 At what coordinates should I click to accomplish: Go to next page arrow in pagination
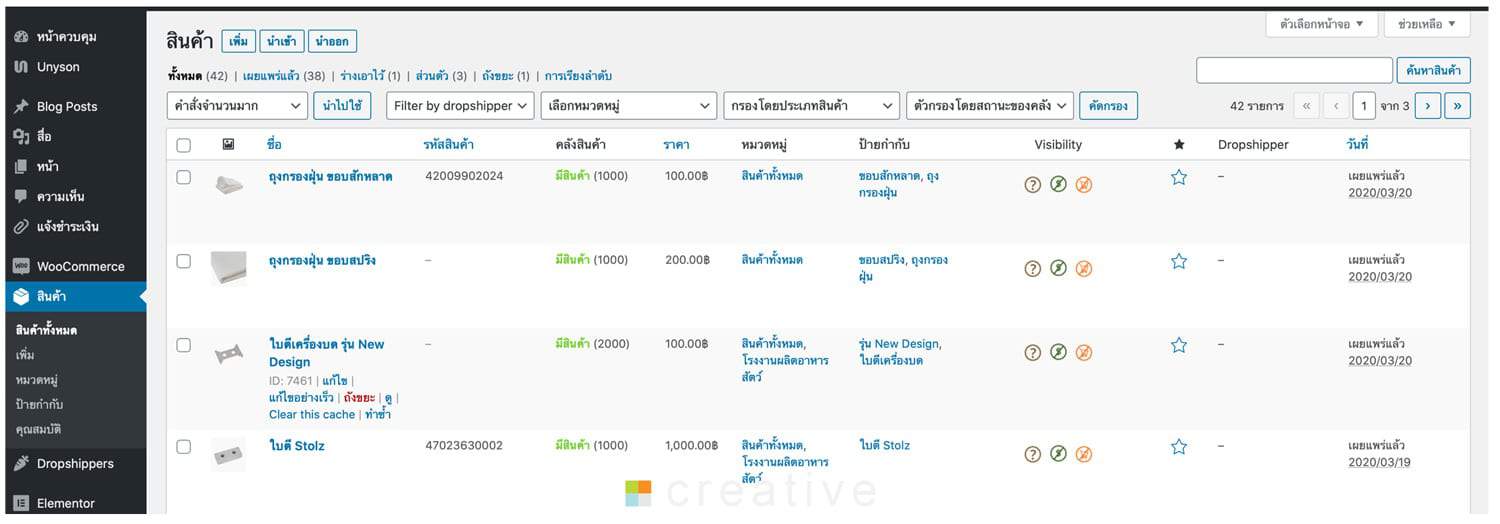click(1428, 106)
